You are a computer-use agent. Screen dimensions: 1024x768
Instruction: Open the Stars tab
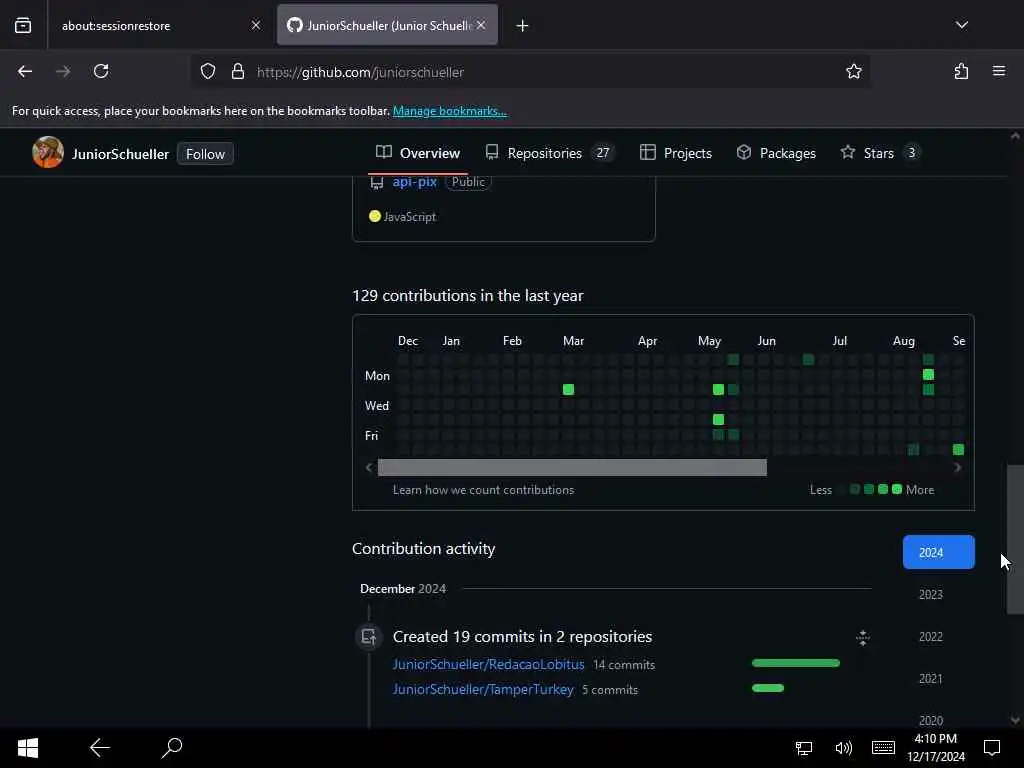click(880, 153)
